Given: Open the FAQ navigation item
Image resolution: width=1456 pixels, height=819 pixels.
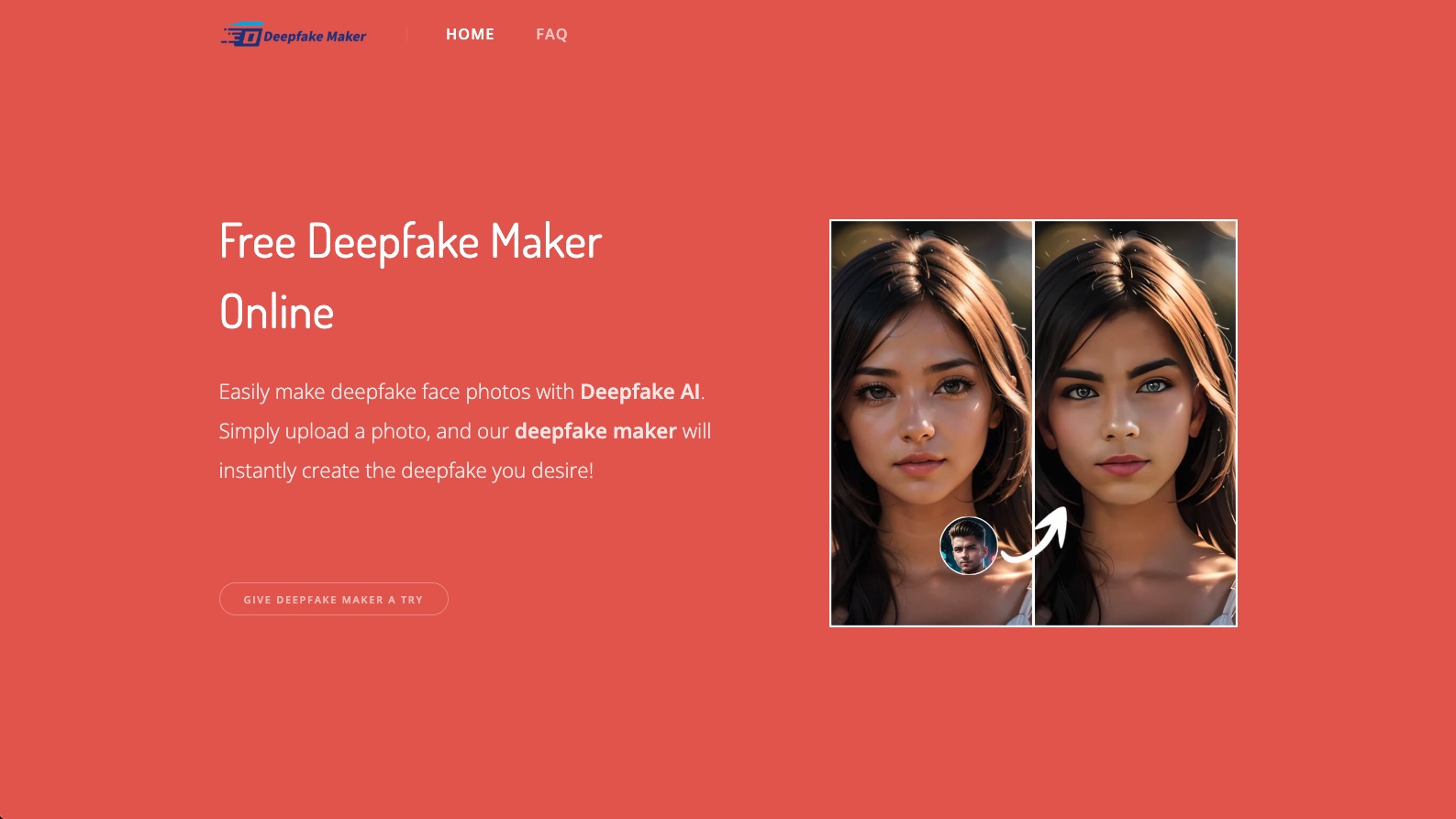Looking at the screenshot, I should (x=551, y=34).
